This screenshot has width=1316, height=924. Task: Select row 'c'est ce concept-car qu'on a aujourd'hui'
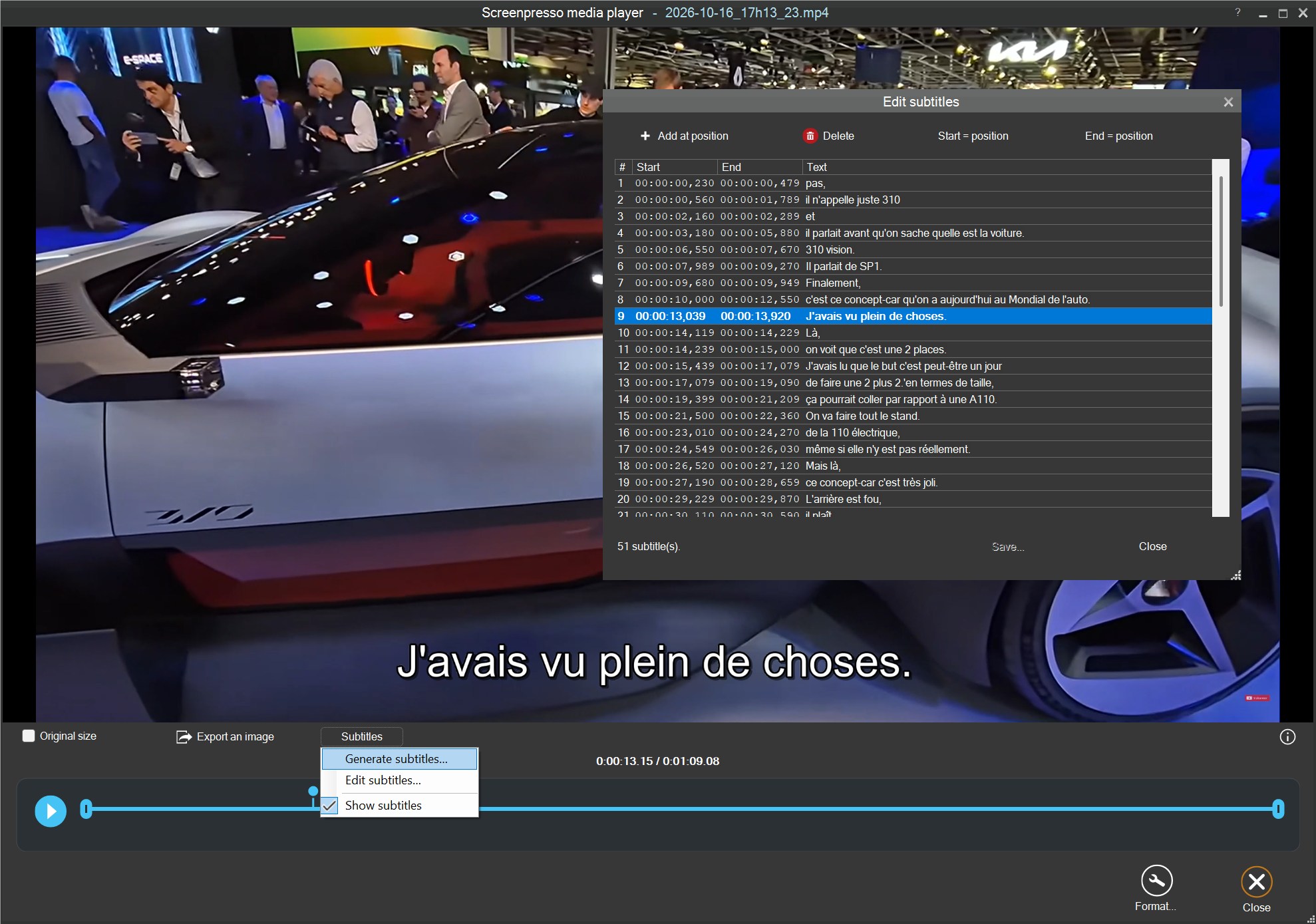click(913, 299)
